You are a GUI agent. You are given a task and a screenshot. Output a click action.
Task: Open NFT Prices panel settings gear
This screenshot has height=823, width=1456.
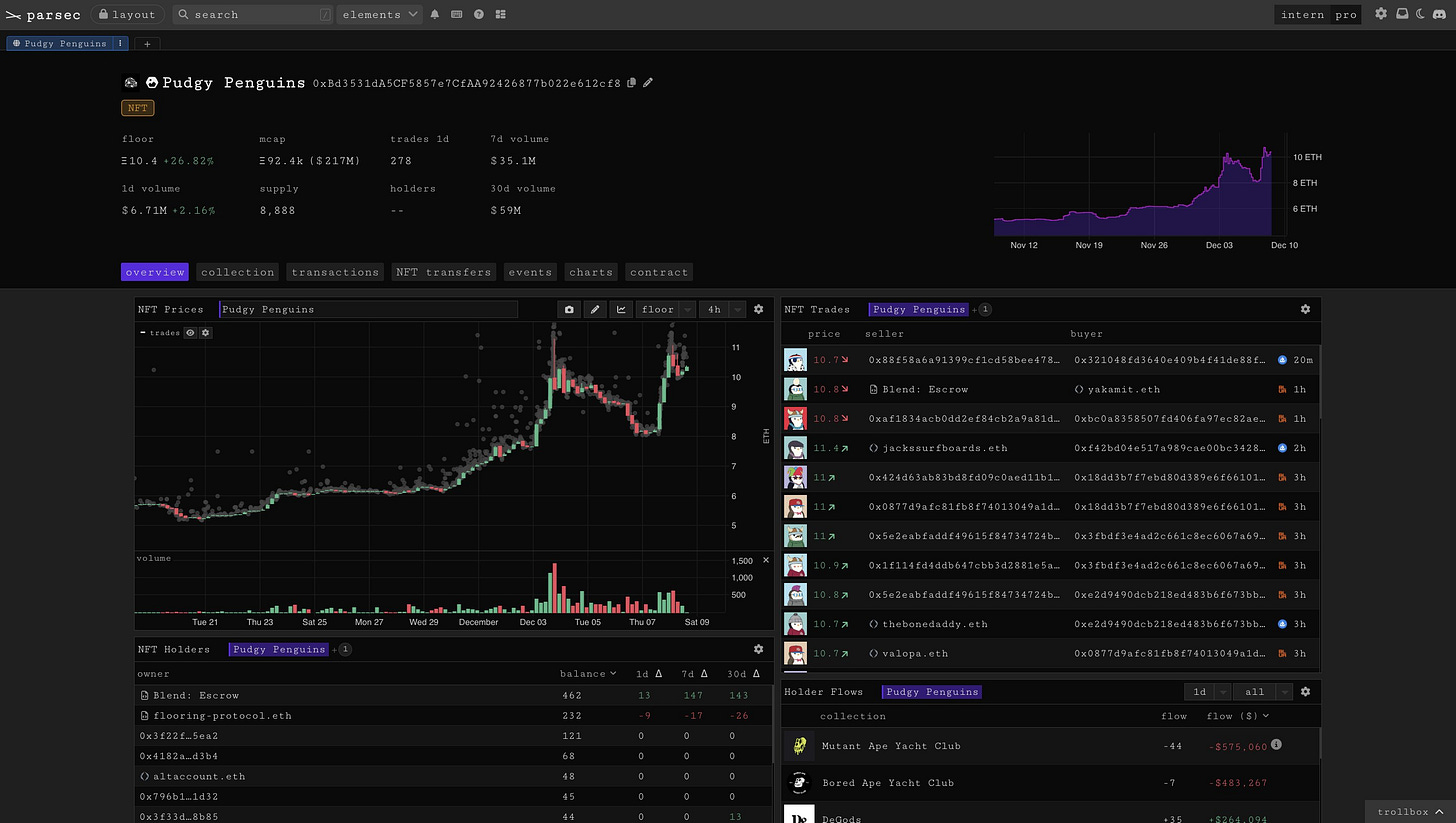[758, 309]
